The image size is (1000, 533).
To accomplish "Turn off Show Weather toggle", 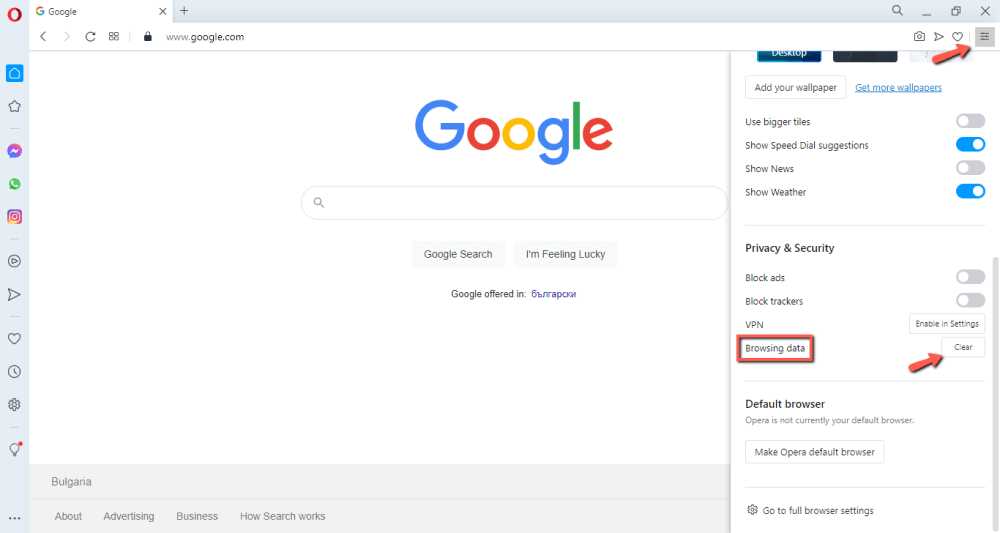I will [x=970, y=191].
